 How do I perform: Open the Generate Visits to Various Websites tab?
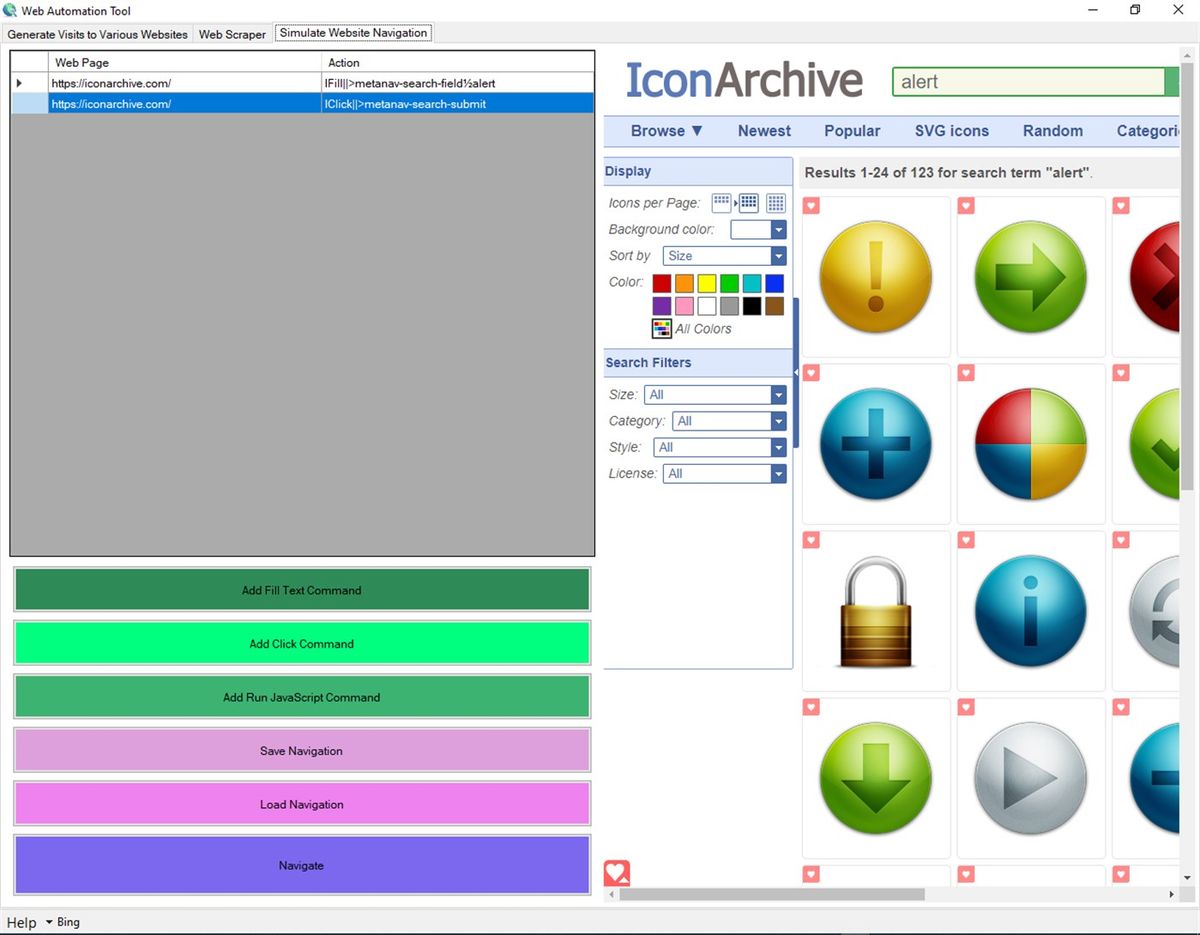coord(97,33)
